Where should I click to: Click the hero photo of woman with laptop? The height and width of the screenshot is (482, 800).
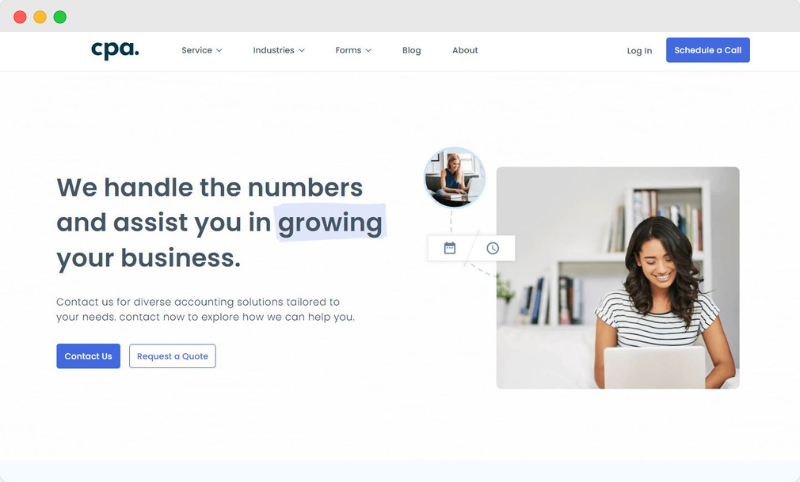tap(617, 277)
